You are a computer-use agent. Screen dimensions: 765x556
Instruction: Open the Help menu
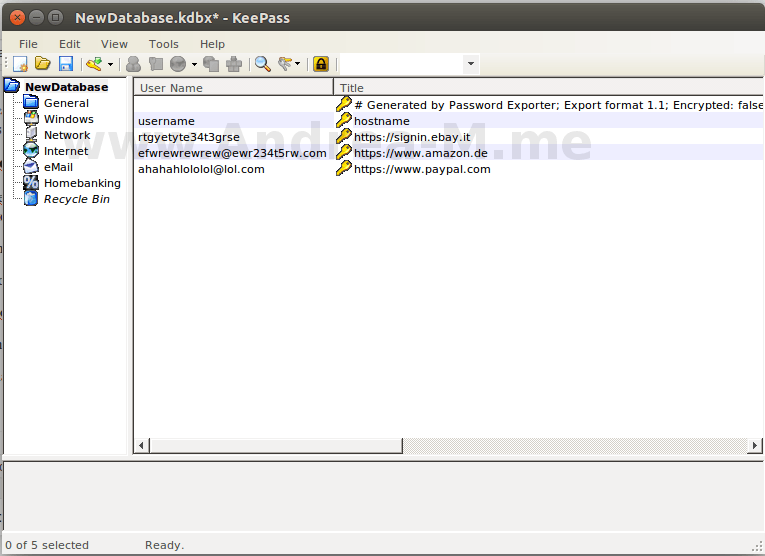click(x=212, y=44)
